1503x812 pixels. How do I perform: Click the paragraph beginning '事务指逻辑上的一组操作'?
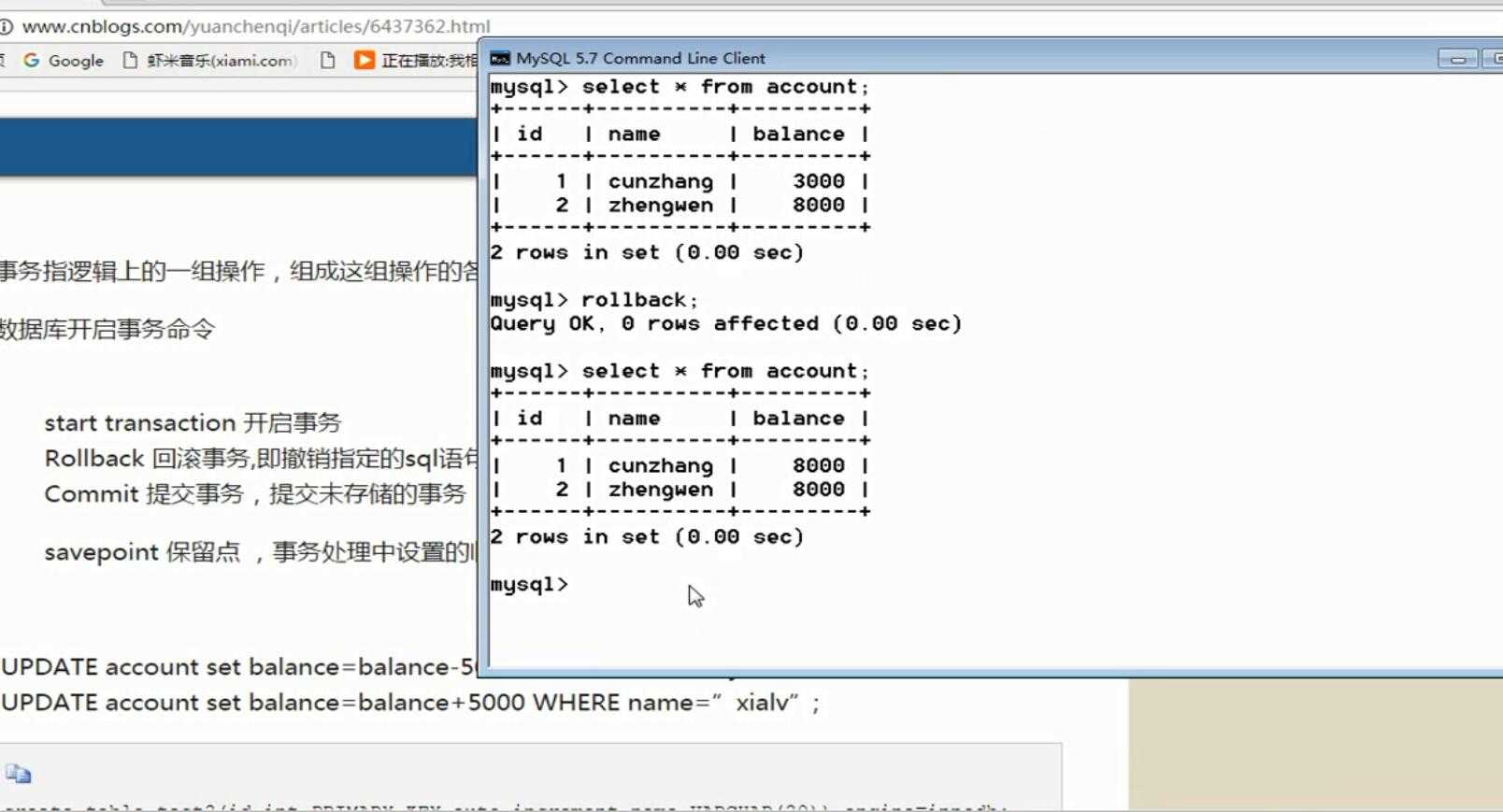(x=238, y=271)
